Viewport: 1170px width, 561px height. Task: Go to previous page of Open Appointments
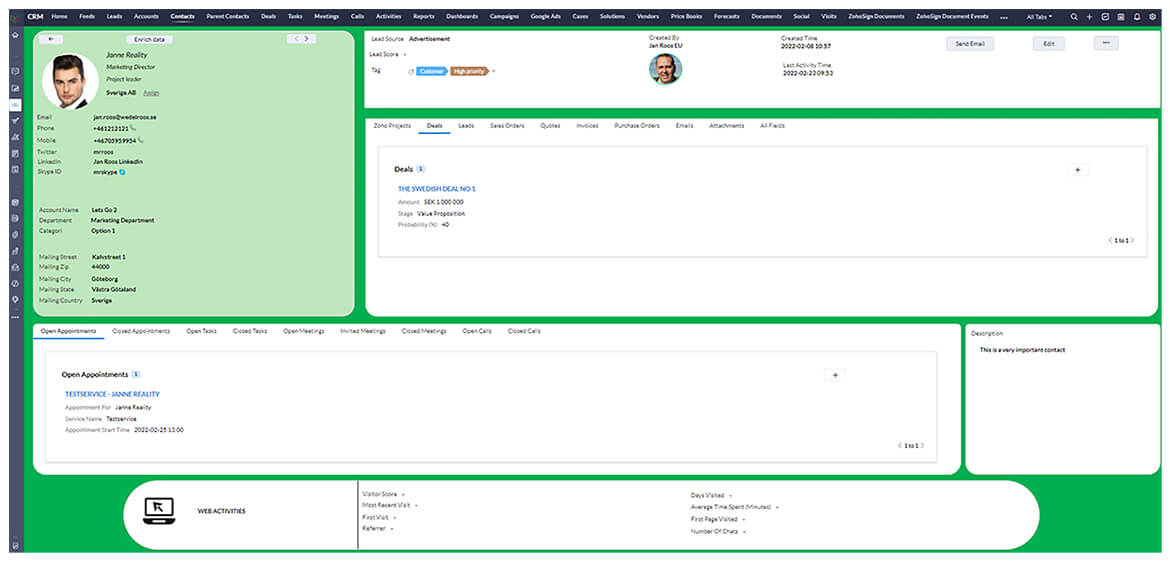click(x=900, y=445)
